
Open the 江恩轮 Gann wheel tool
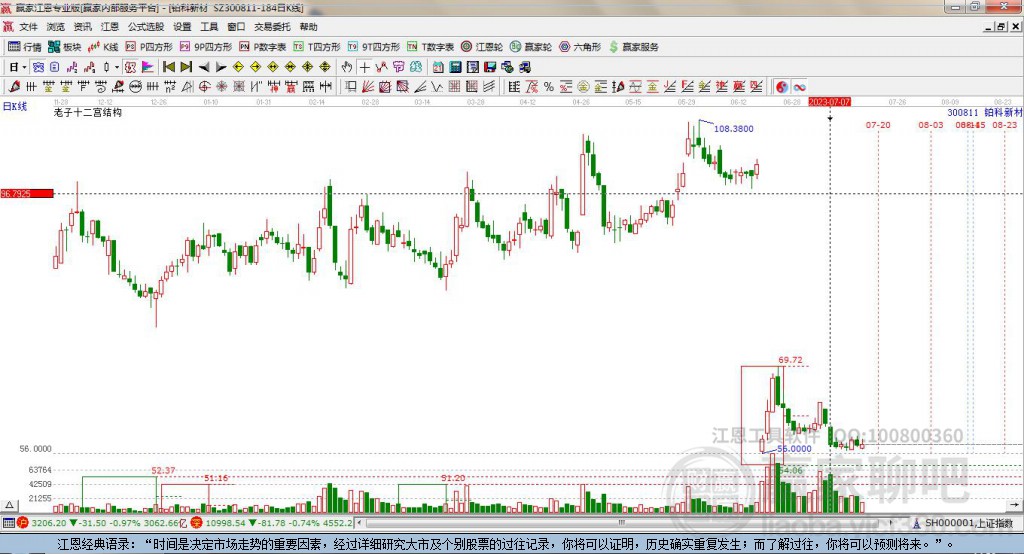click(x=482, y=47)
